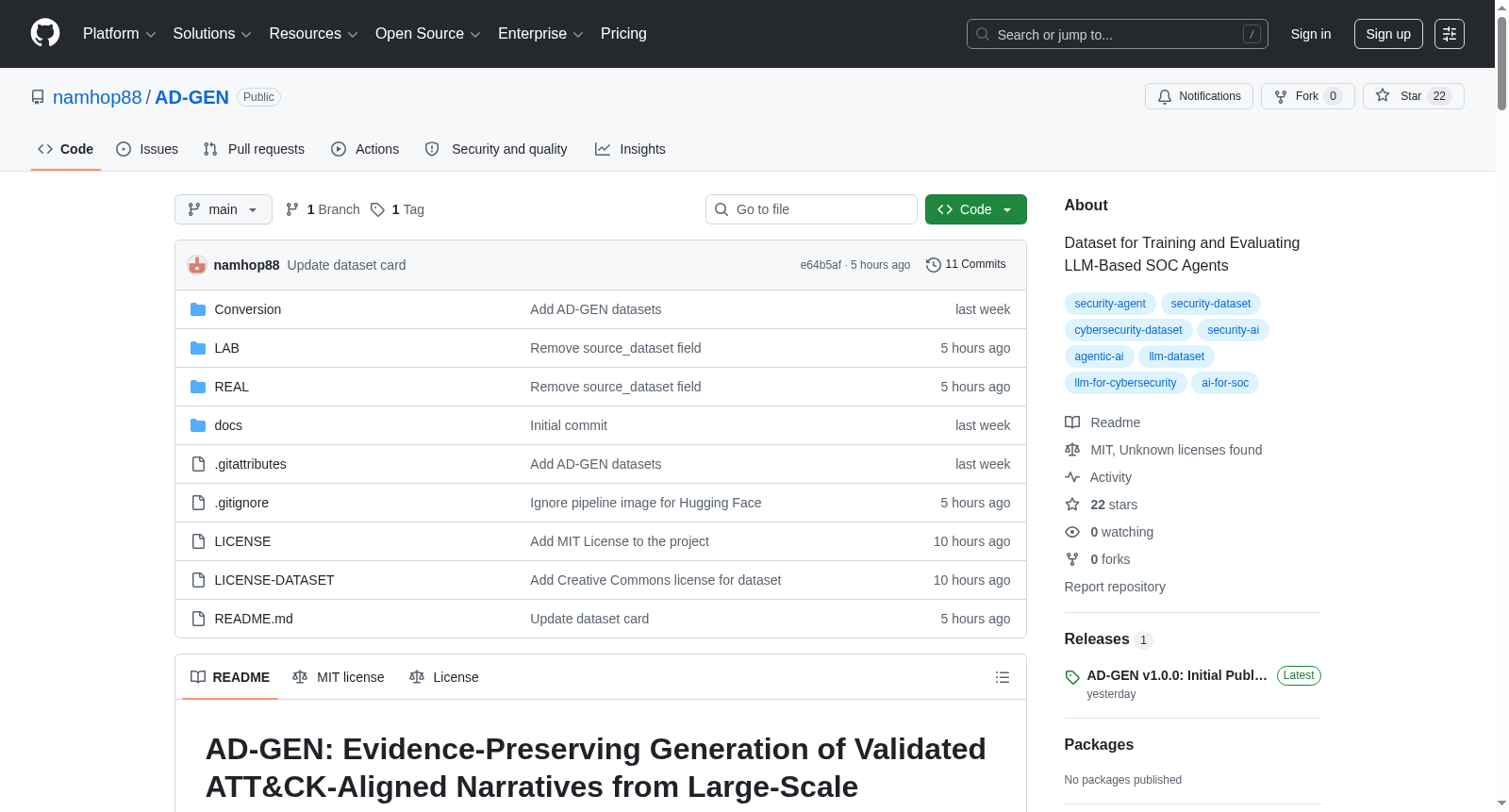Open the namhop88 owner link
This screenshot has height=812, width=1509.
tap(97, 97)
